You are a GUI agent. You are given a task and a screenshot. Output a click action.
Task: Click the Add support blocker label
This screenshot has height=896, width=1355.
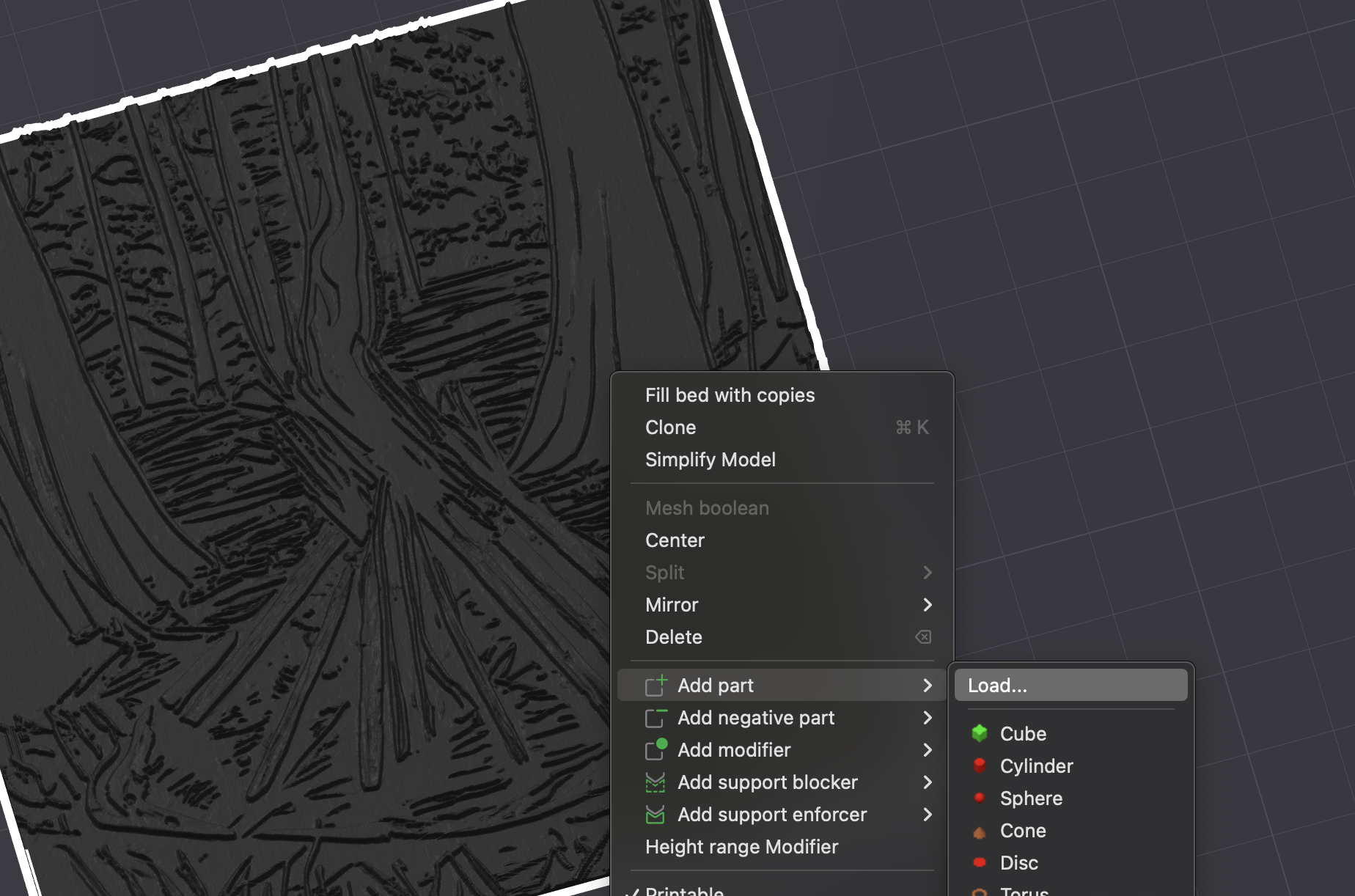point(768,782)
